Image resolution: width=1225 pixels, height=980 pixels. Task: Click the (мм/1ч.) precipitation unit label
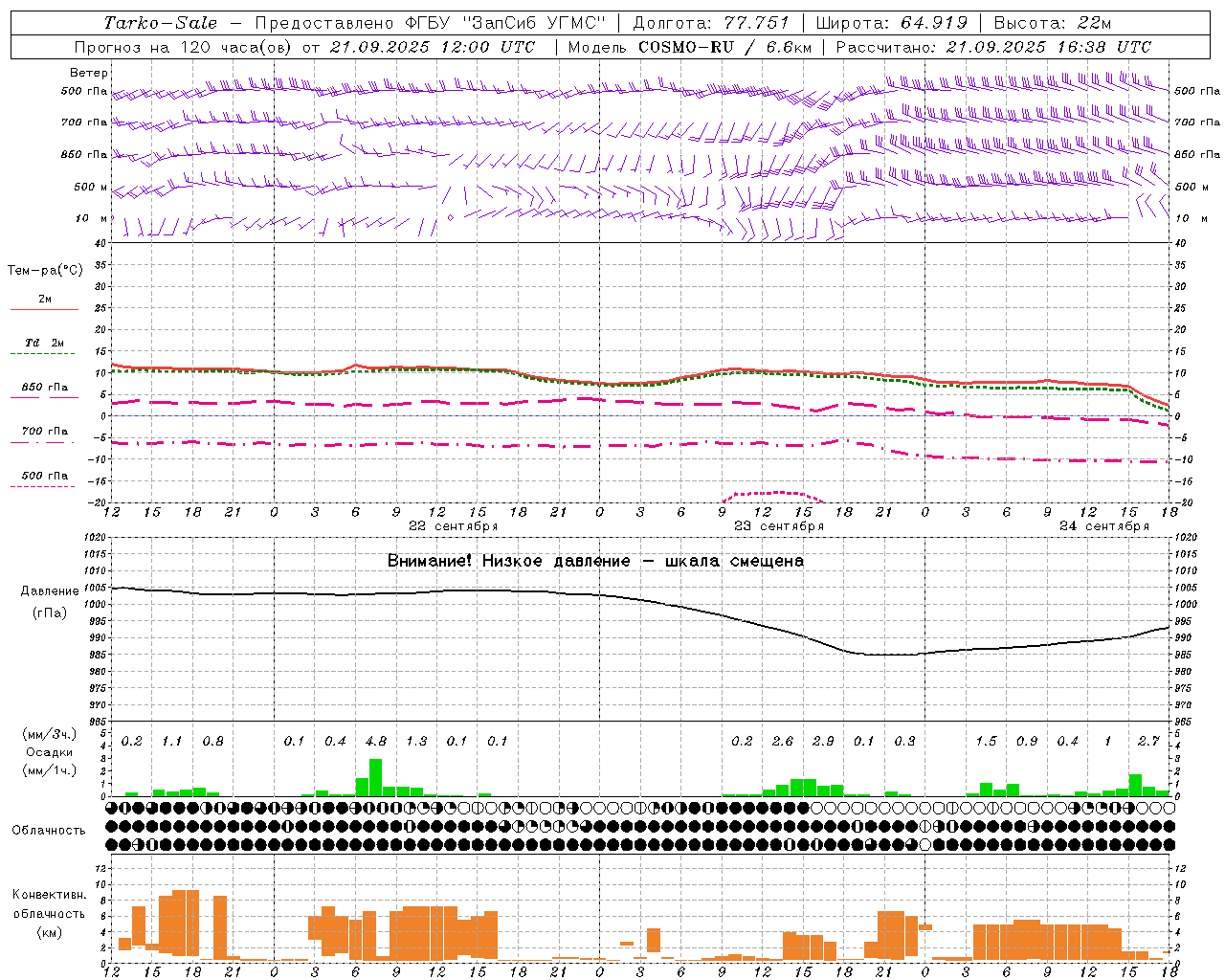(48, 769)
